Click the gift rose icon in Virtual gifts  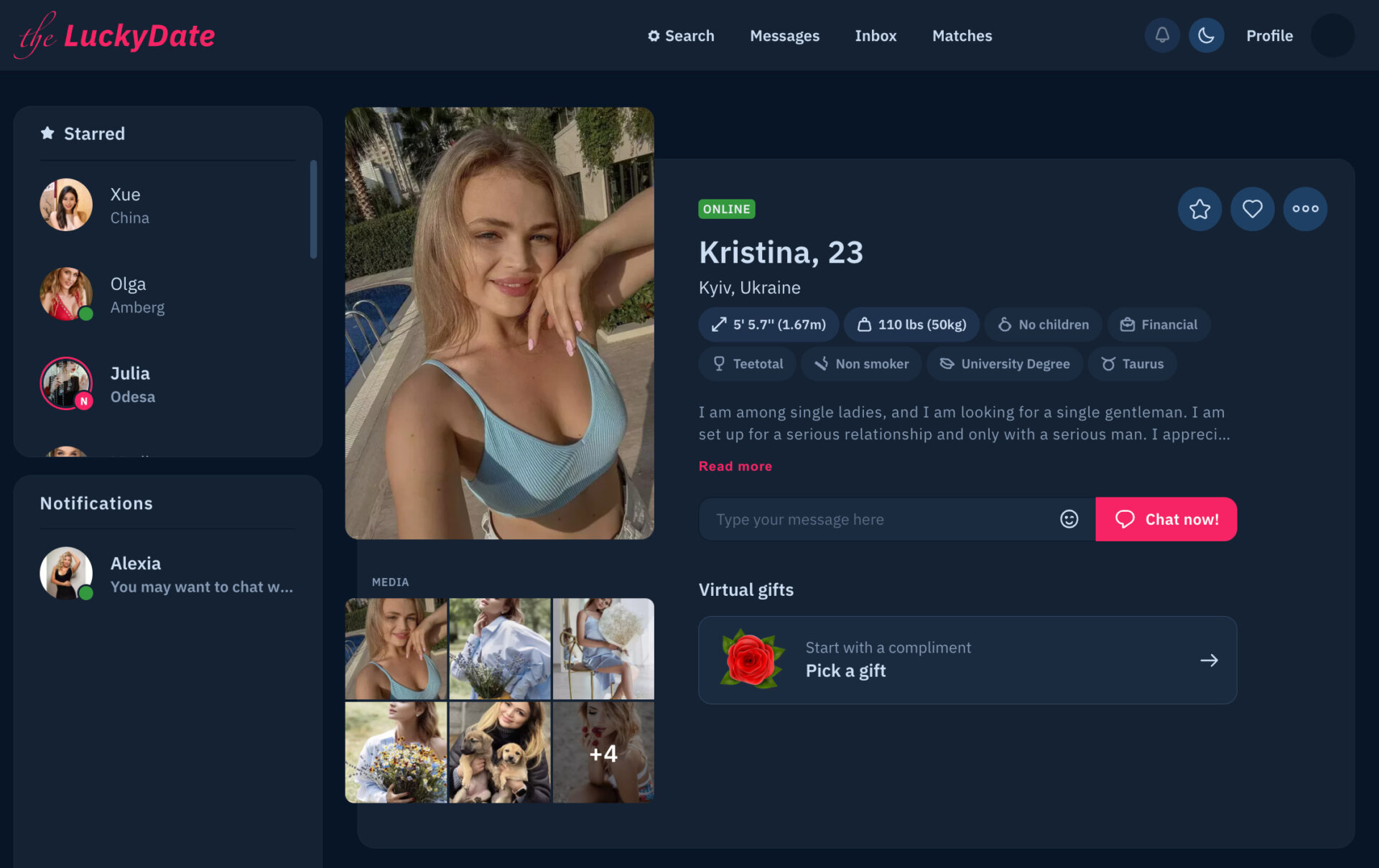pyautogui.click(x=752, y=659)
